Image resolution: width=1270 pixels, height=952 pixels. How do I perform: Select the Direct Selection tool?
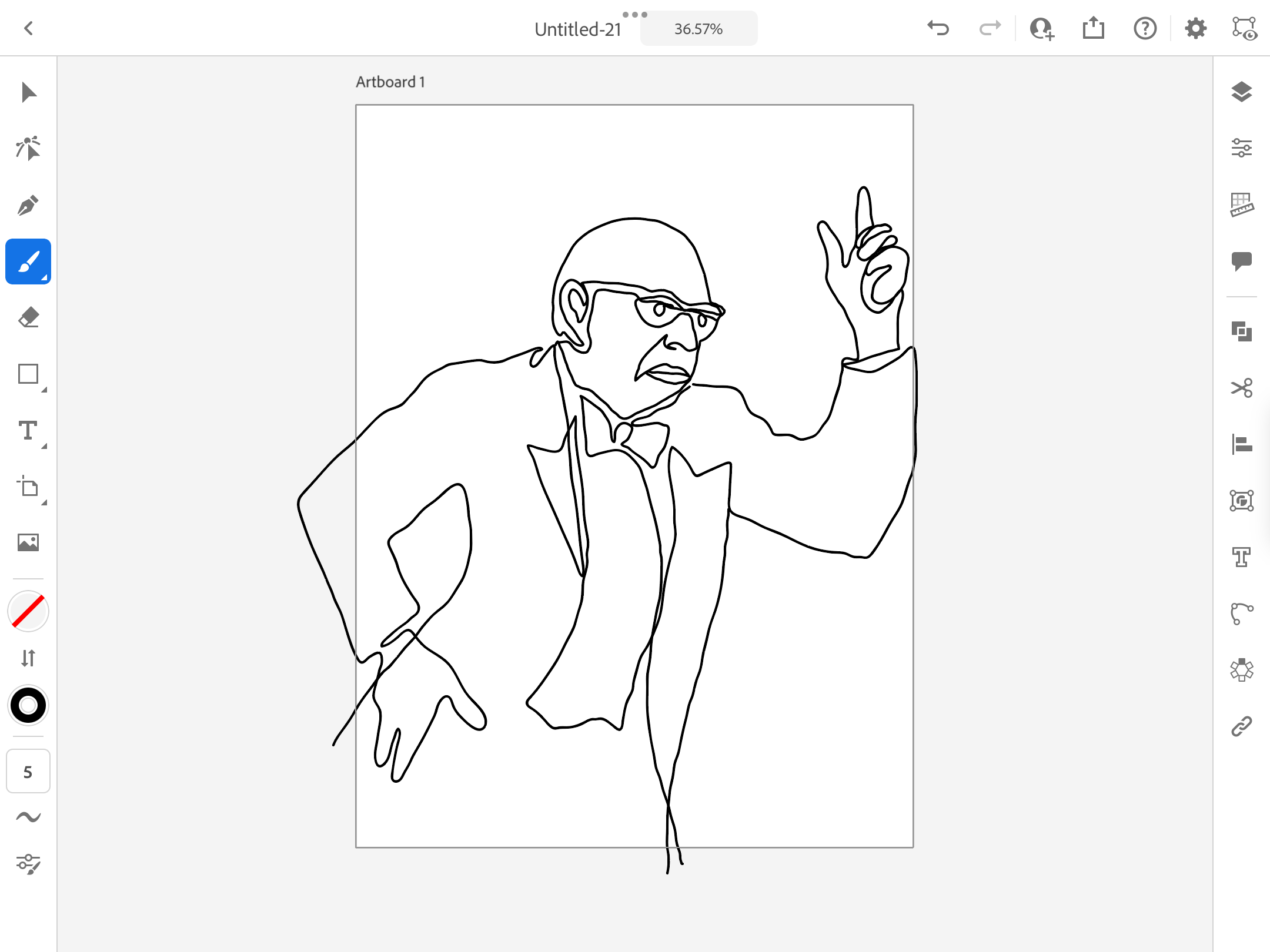[x=28, y=149]
